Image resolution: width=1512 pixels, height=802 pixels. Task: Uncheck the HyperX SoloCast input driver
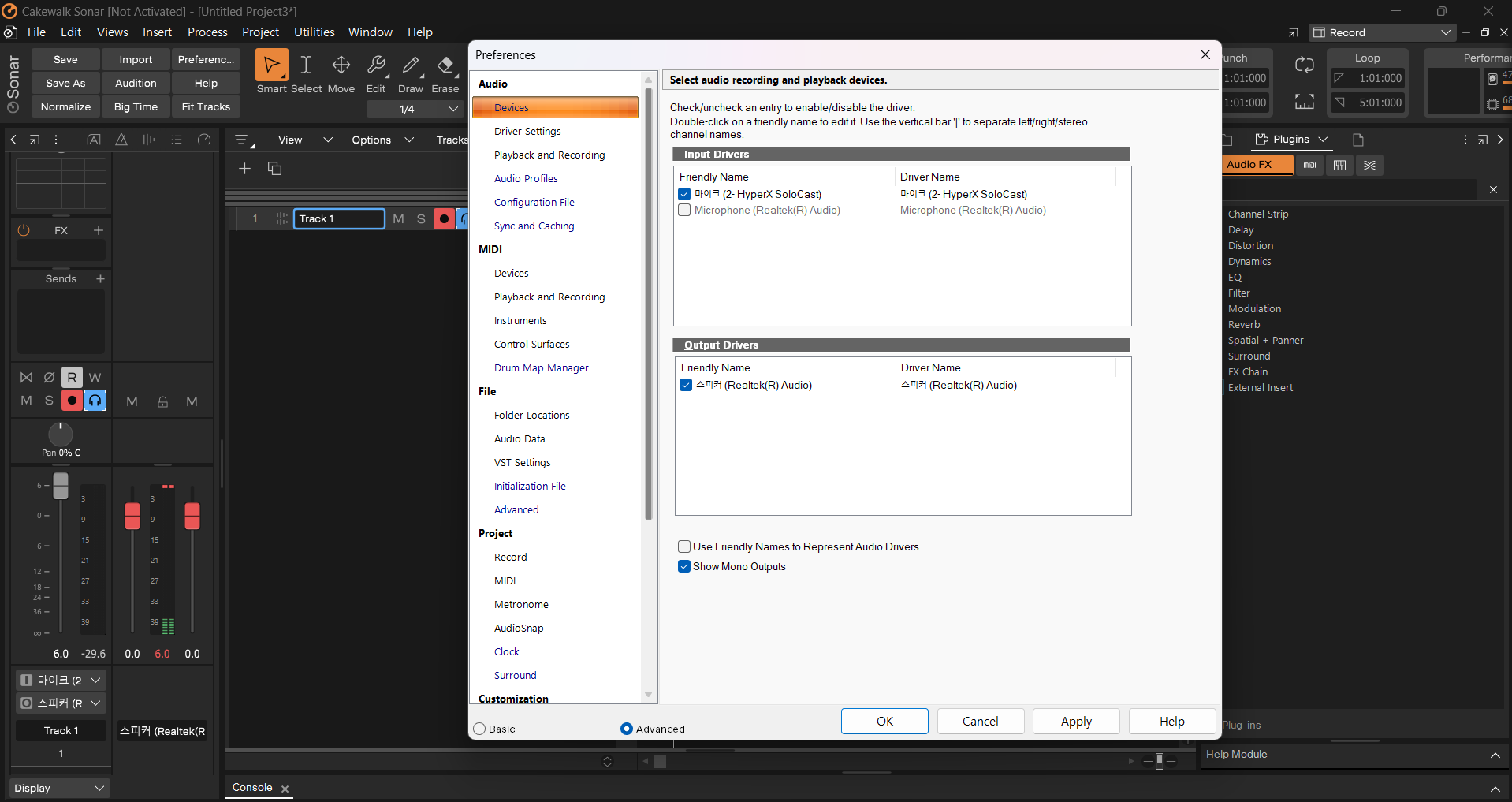(x=684, y=194)
